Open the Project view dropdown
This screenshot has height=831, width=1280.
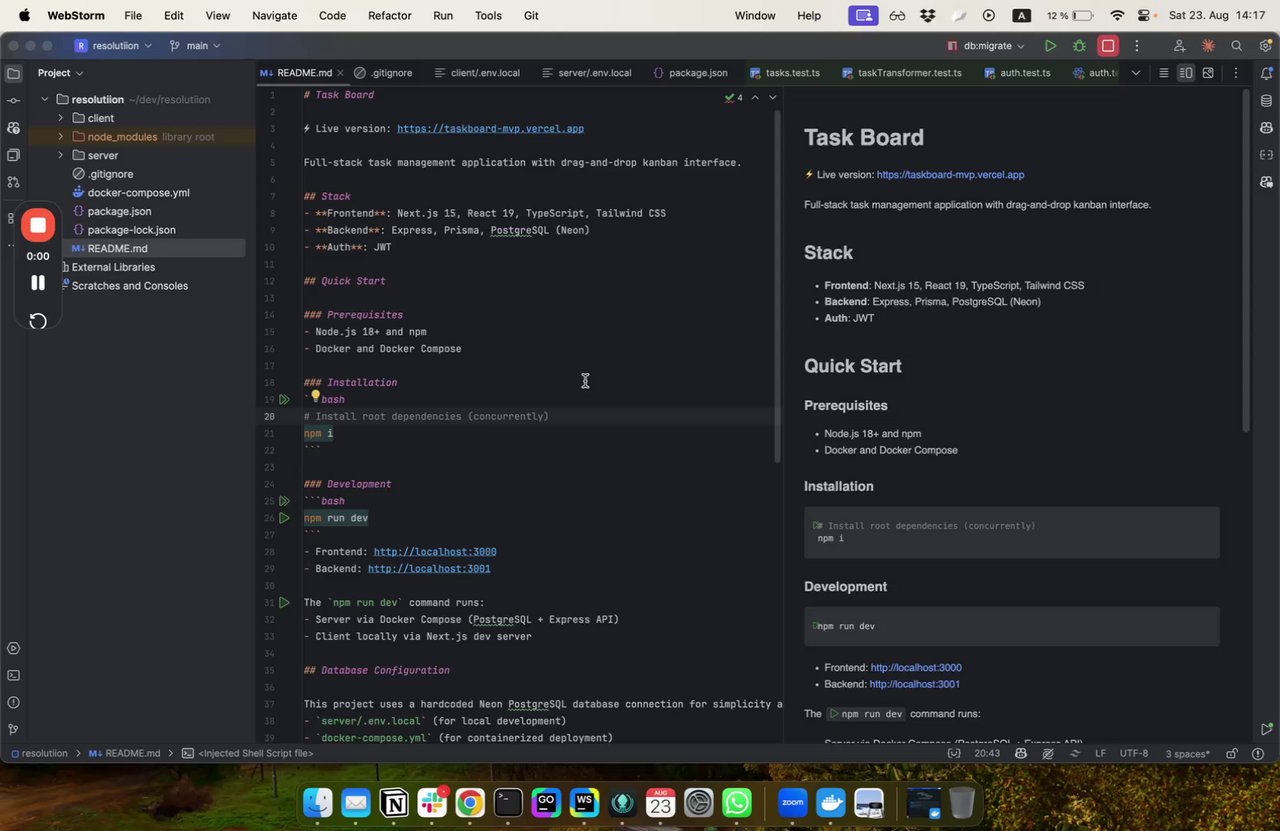click(x=61, y=73)
